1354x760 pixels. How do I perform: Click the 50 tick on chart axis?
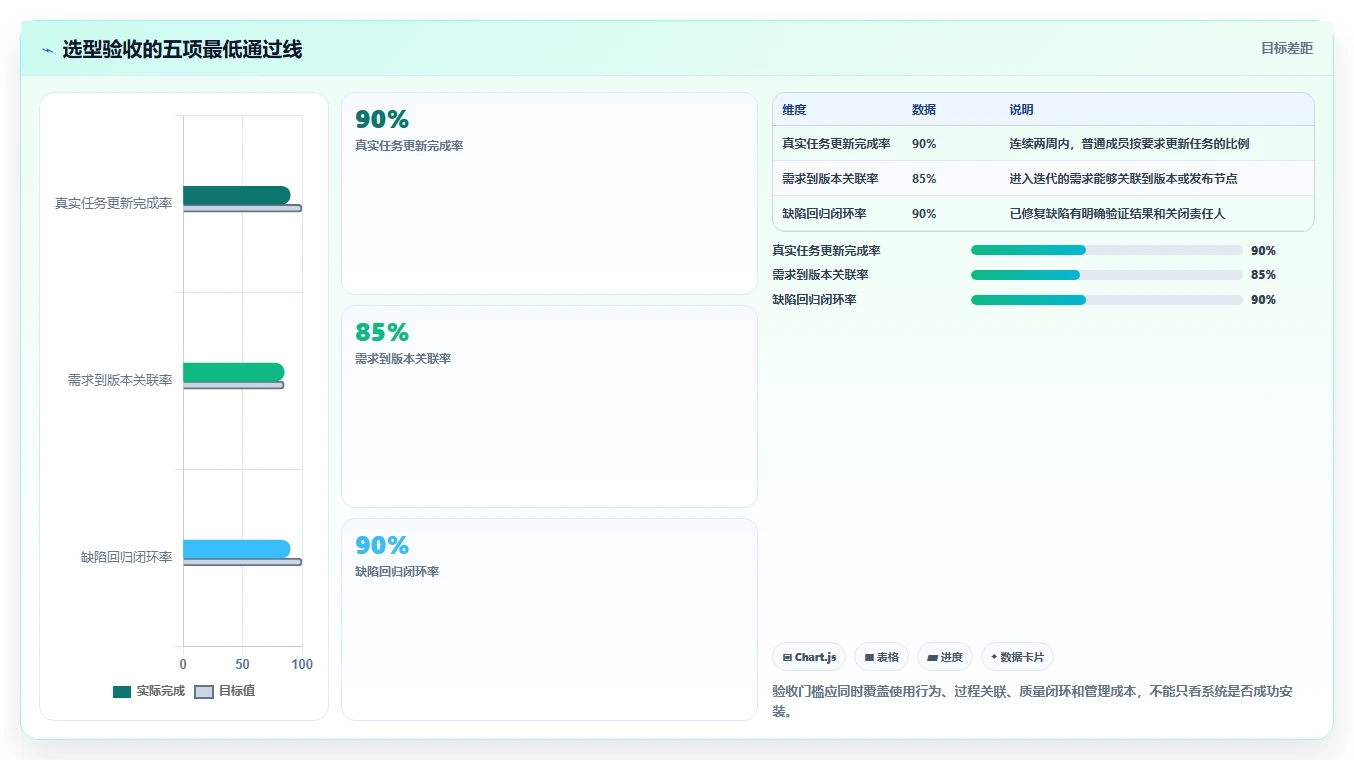tap(242, 665)
